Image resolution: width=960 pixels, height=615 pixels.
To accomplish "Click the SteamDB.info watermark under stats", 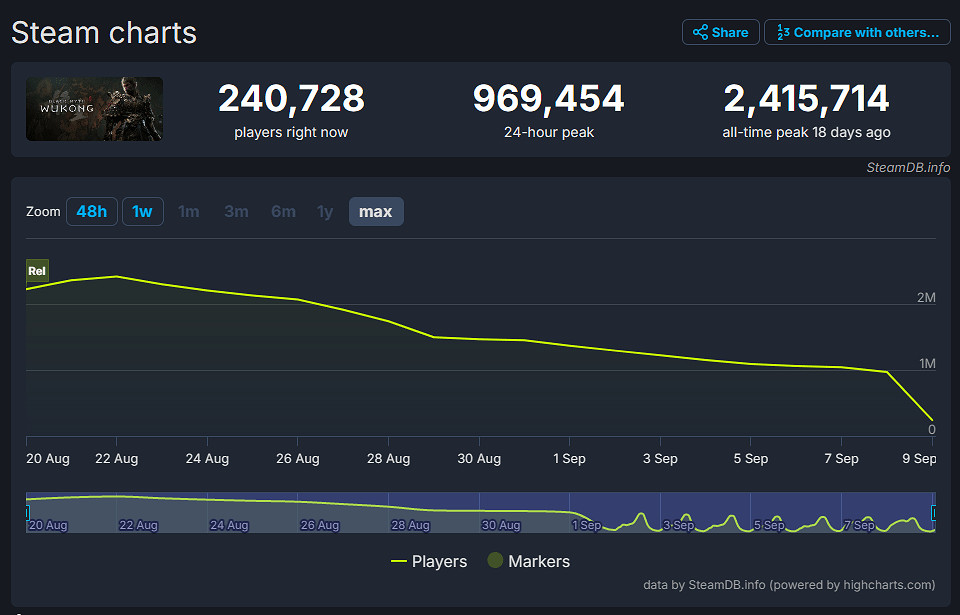I will [x=907, y=167].
